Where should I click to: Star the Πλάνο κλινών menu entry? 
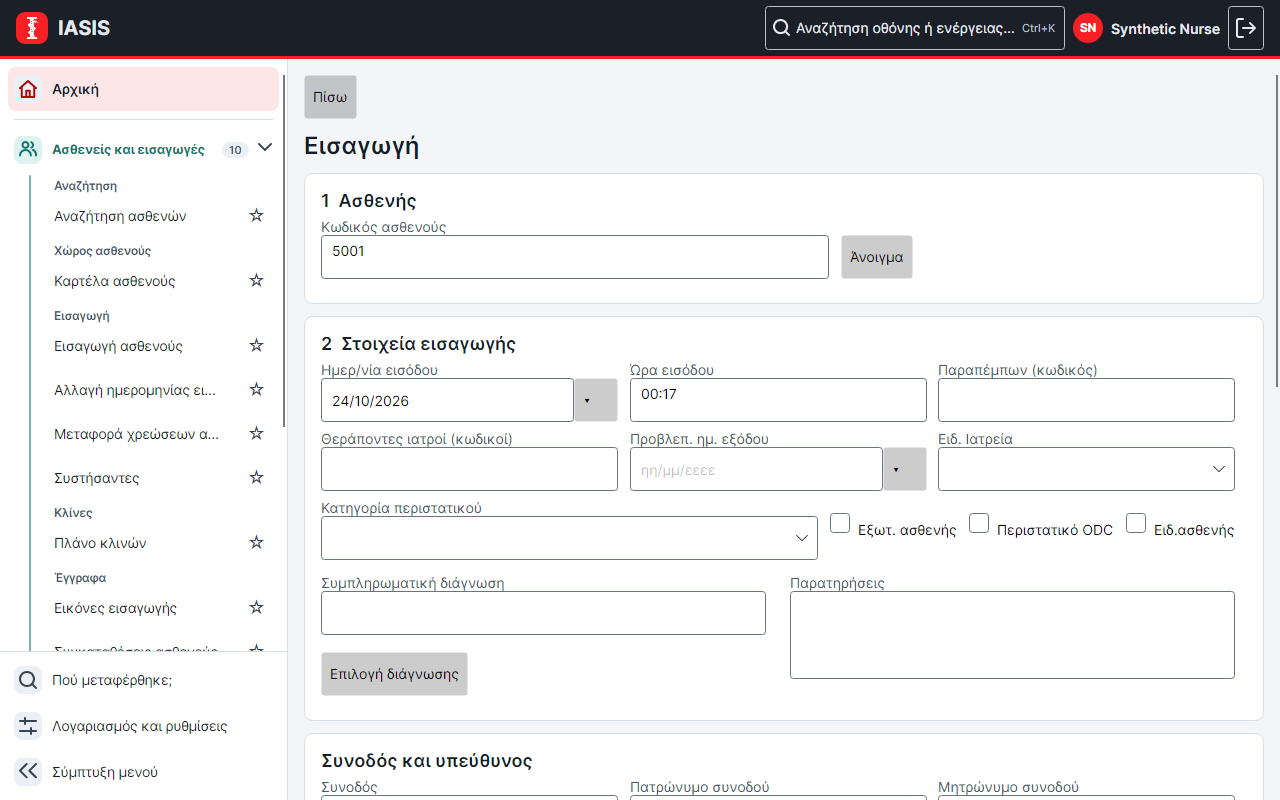[x=256, y=542]
